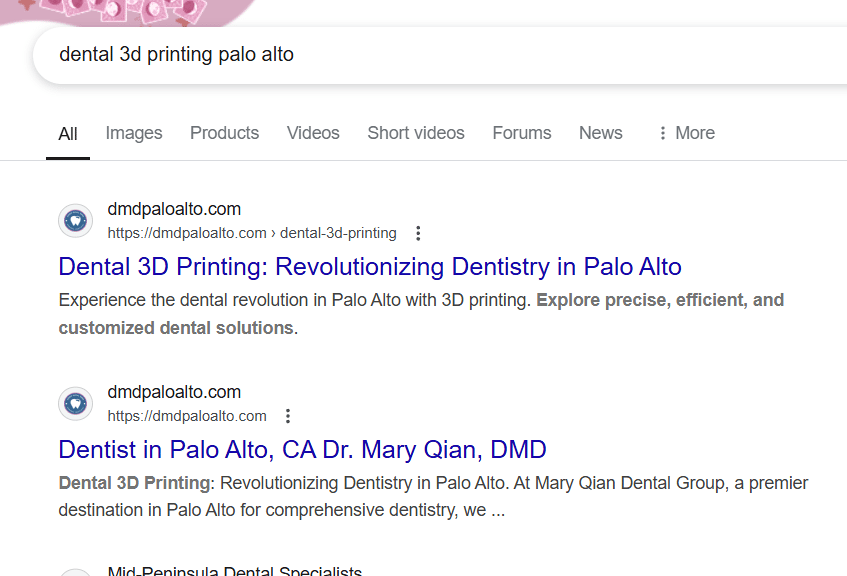This screenshot has width=847, height=576.
Task: Click the second result's https://dmdpaloalto.com URL
Action: tap(187, 416)
